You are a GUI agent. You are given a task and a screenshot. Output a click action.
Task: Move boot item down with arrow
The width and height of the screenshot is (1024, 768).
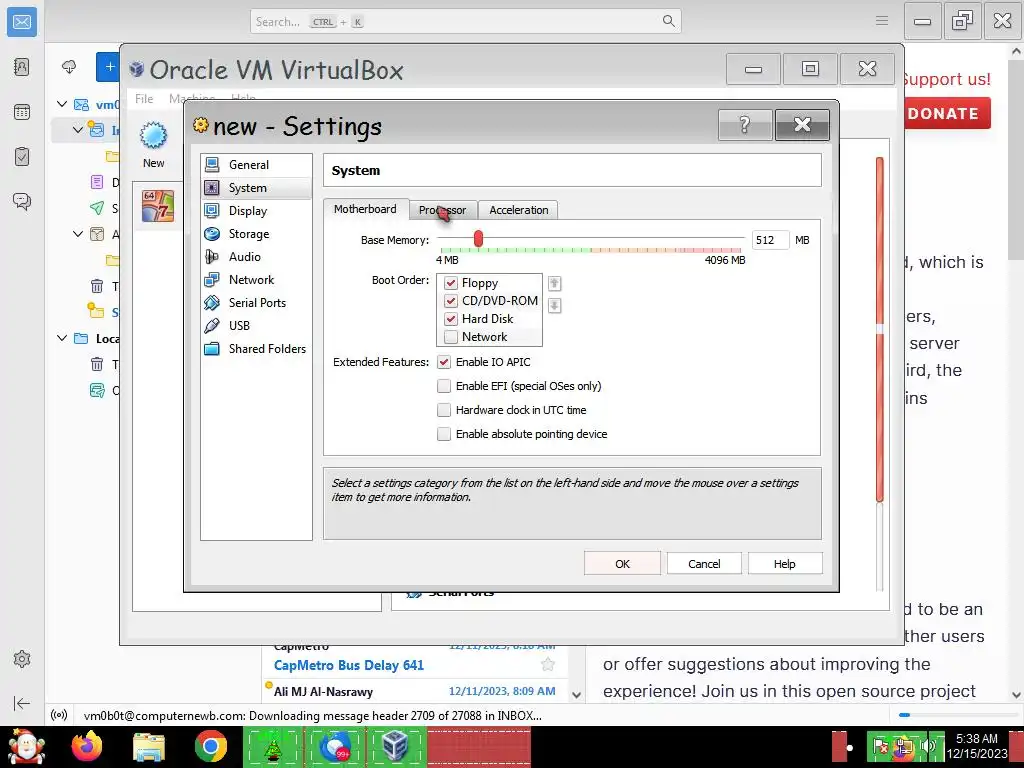click(x=554, y=305)
